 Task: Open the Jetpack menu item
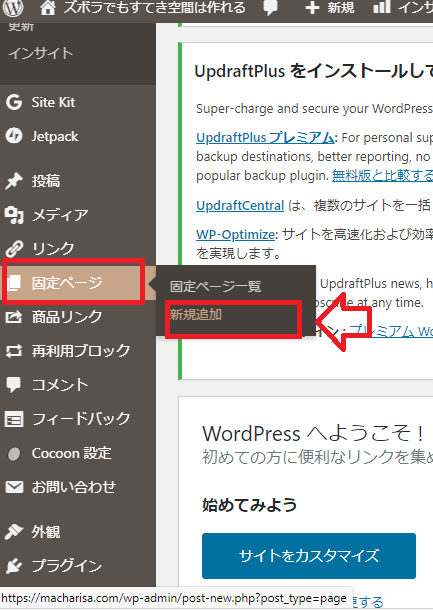(55, 137)
